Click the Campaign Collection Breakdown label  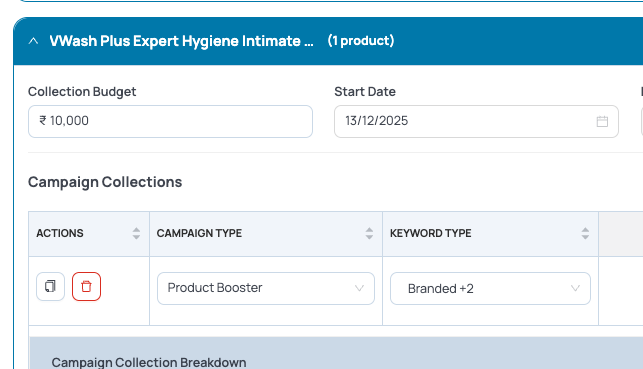149,362
